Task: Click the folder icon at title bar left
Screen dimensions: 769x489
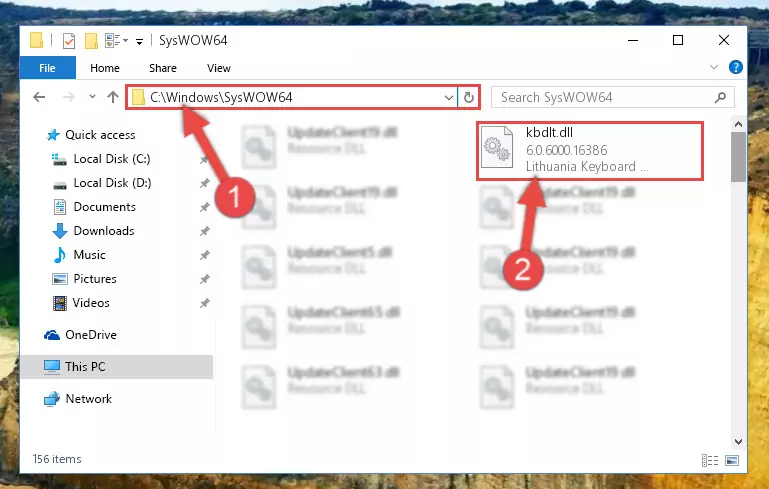Action: tap(36, 40)
